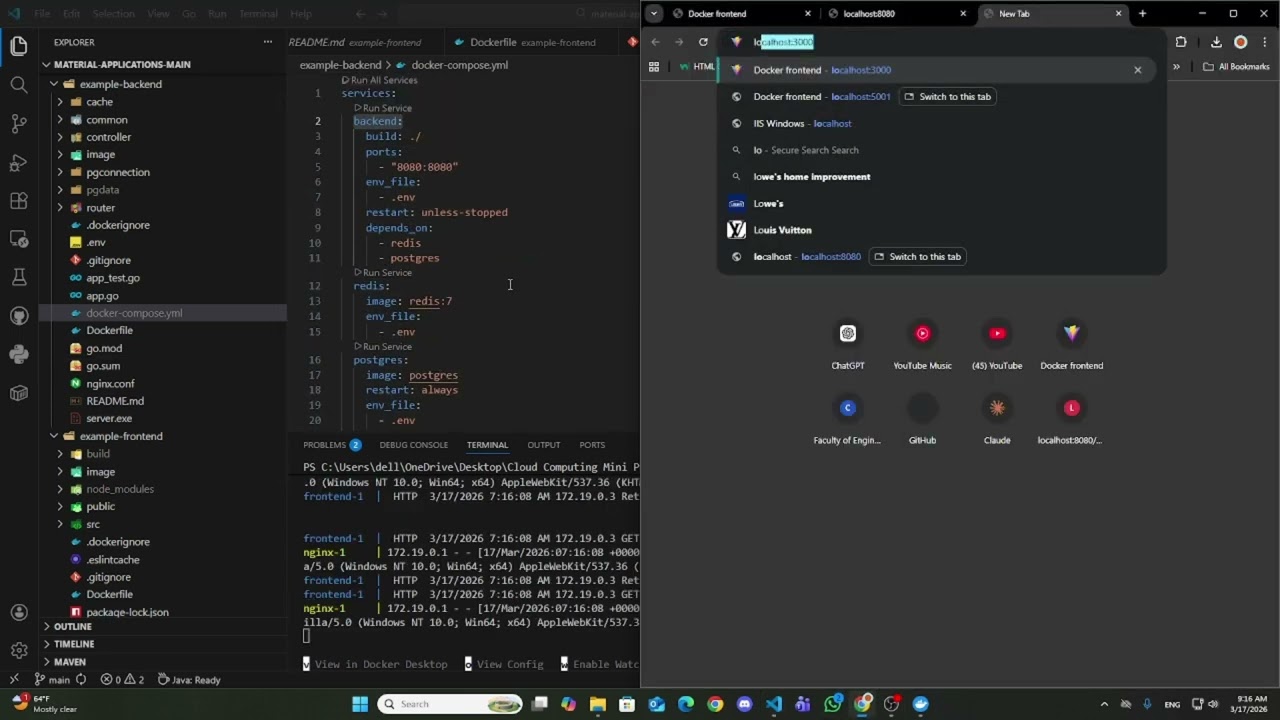
Task: Click the Chrome address bar input
Action: tap(940, 42)
